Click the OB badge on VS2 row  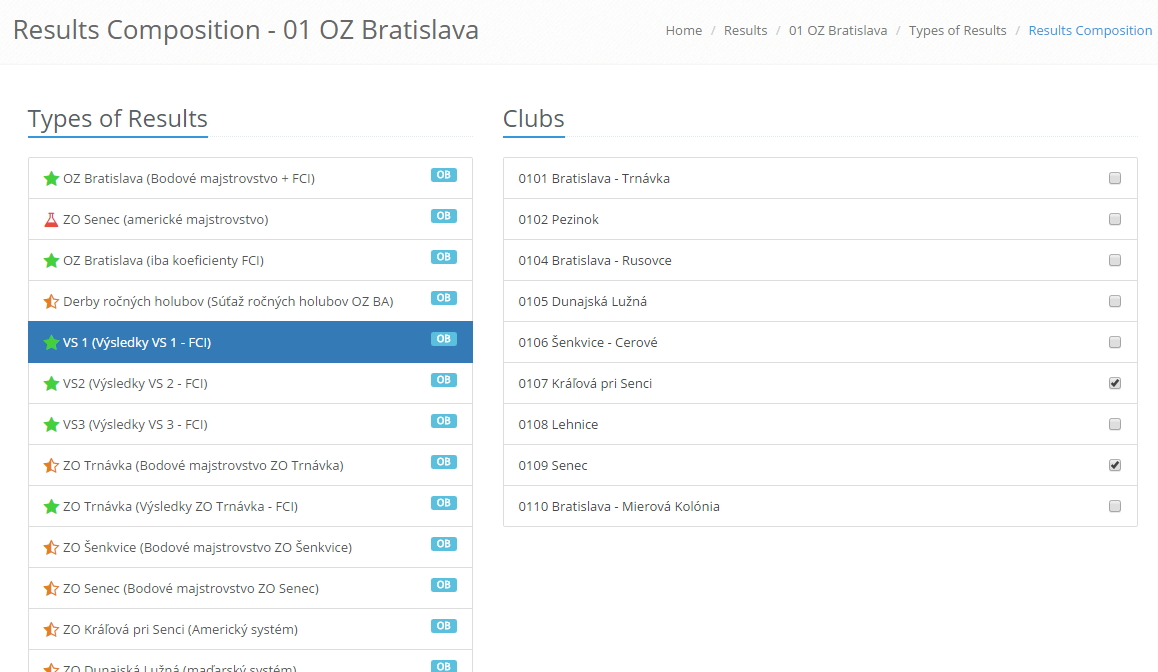click(443, 380)
